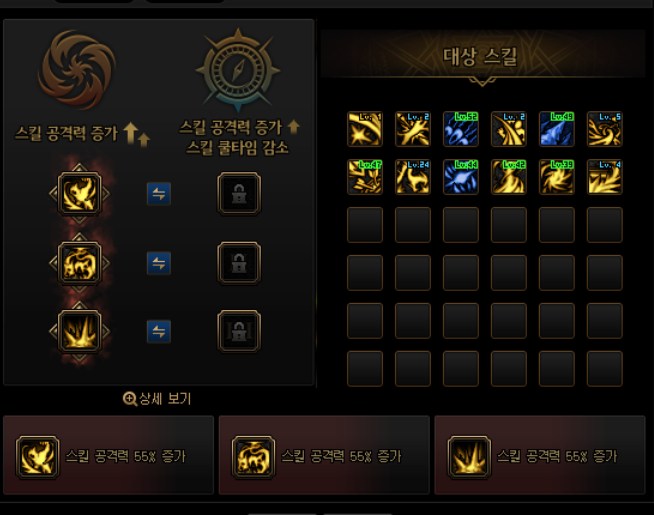
Task: Toggle swap arrows beside dragon skill slot
Action: point(159,263)
